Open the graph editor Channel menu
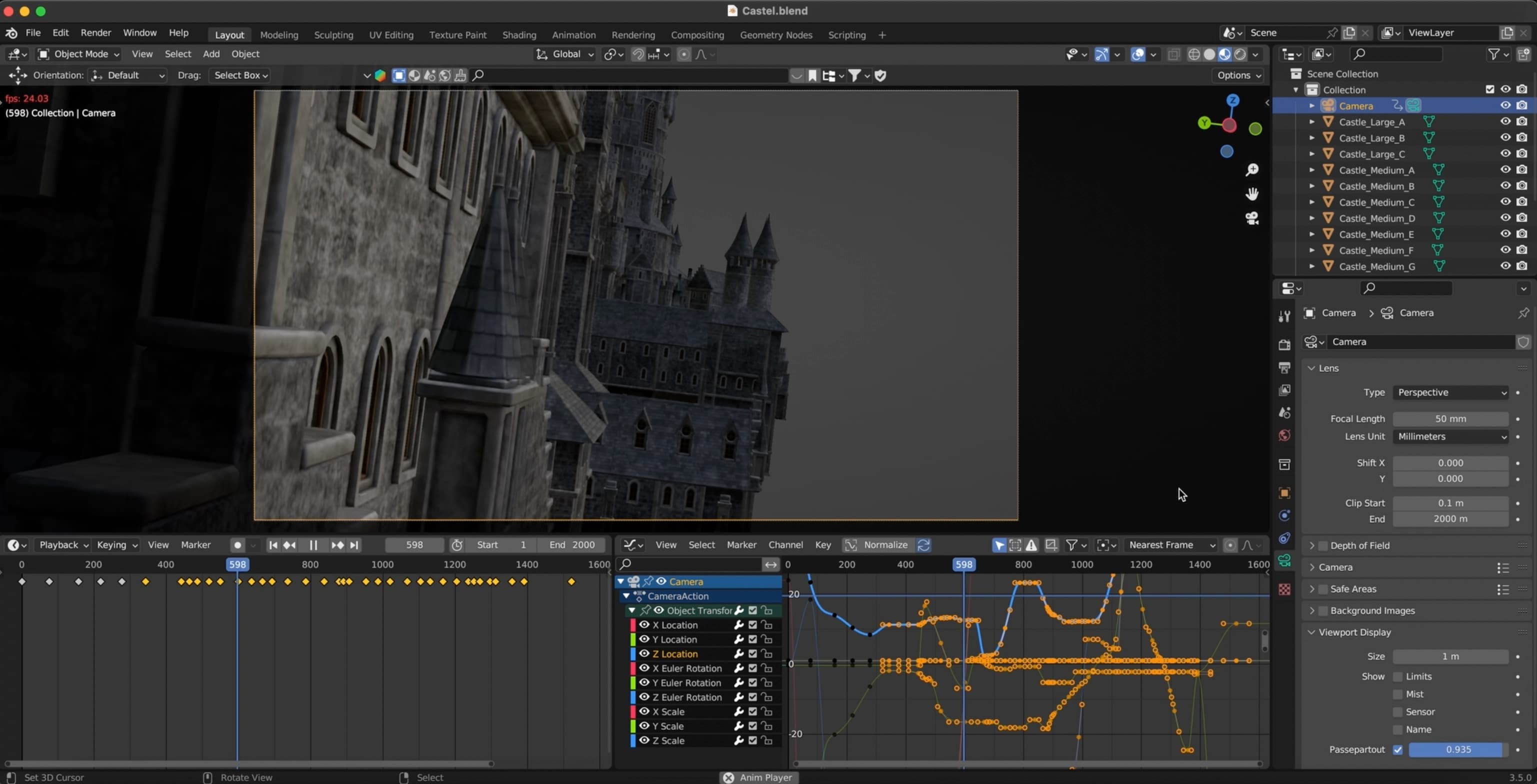Screen dimensions: 1537x784 pos(785,544)
